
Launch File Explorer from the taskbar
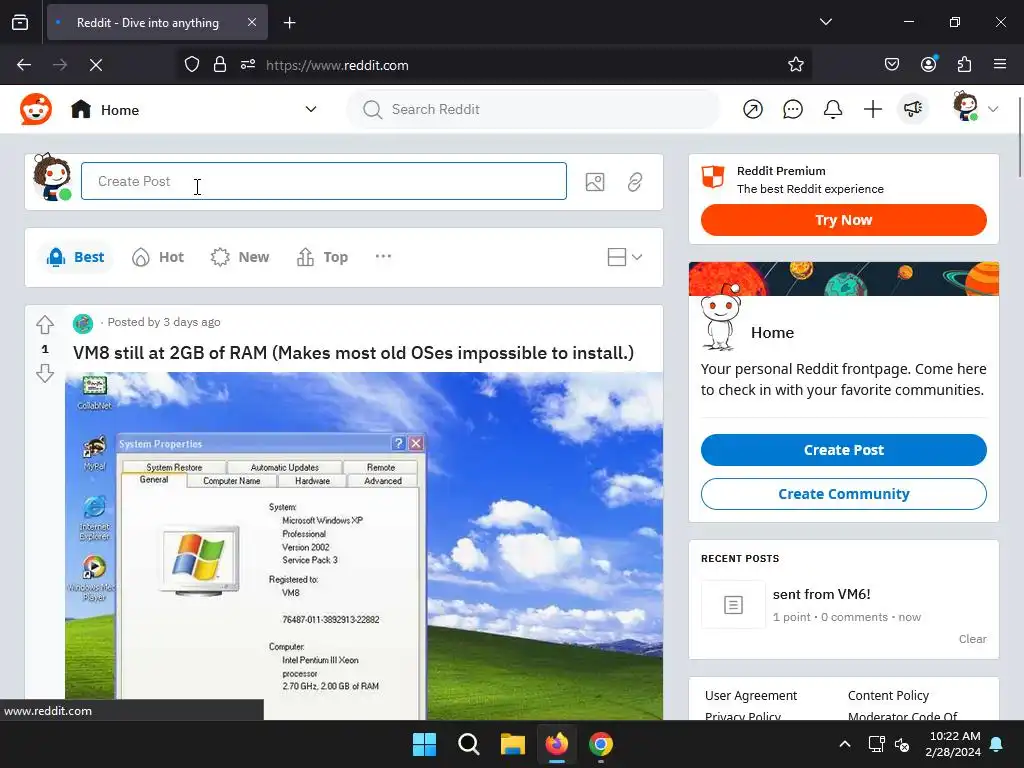pyautogui.click(x=513, y=744)
